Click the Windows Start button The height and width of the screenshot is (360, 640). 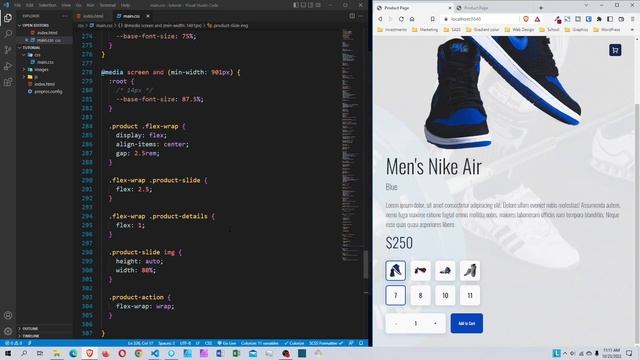(8, 353)
